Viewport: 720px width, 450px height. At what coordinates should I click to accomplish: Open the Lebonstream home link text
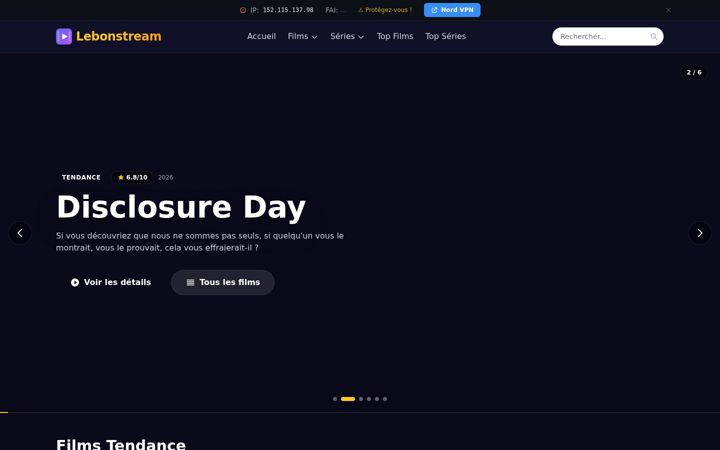pyautogui.click(x=118, y=36)
